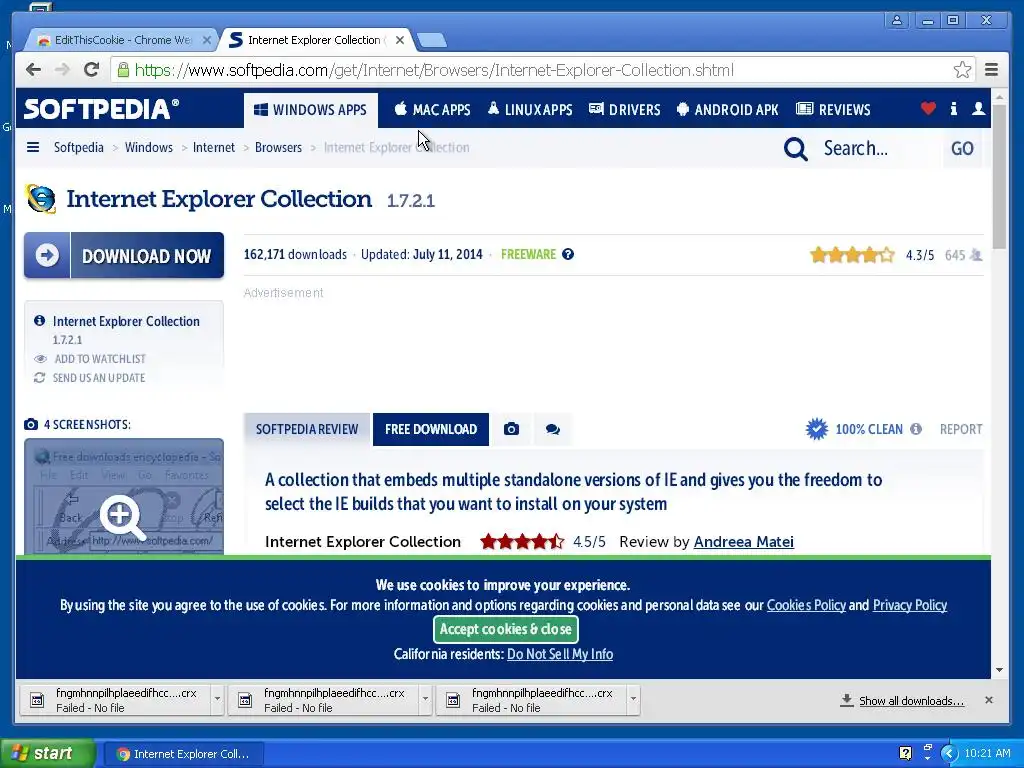Go to Internet breadcrumb

tap(214, 148)
